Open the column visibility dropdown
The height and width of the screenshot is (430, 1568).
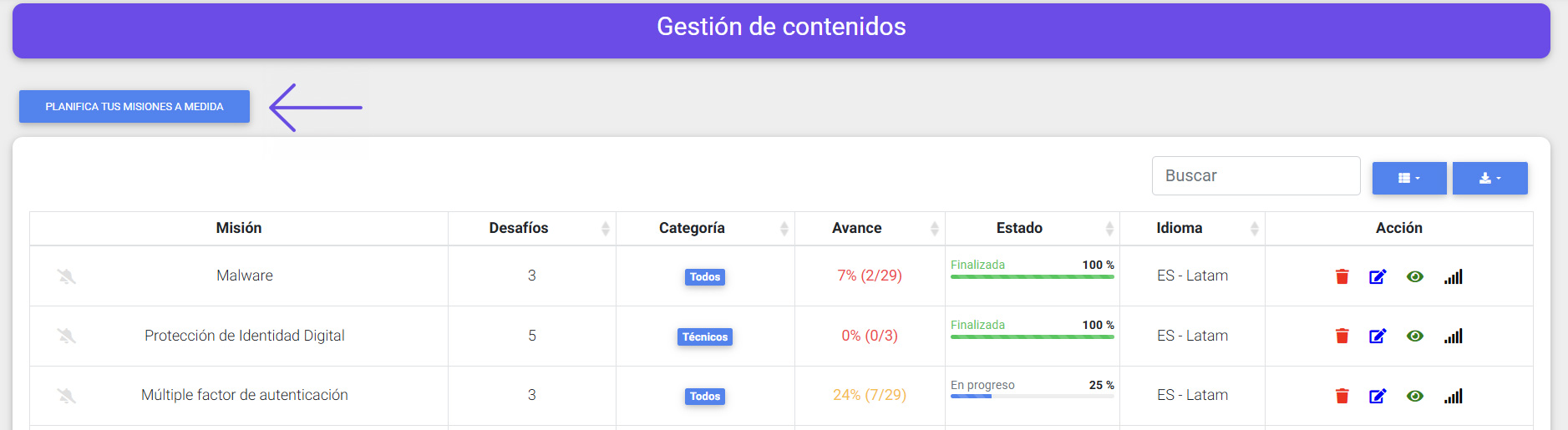pos(1409,178)
